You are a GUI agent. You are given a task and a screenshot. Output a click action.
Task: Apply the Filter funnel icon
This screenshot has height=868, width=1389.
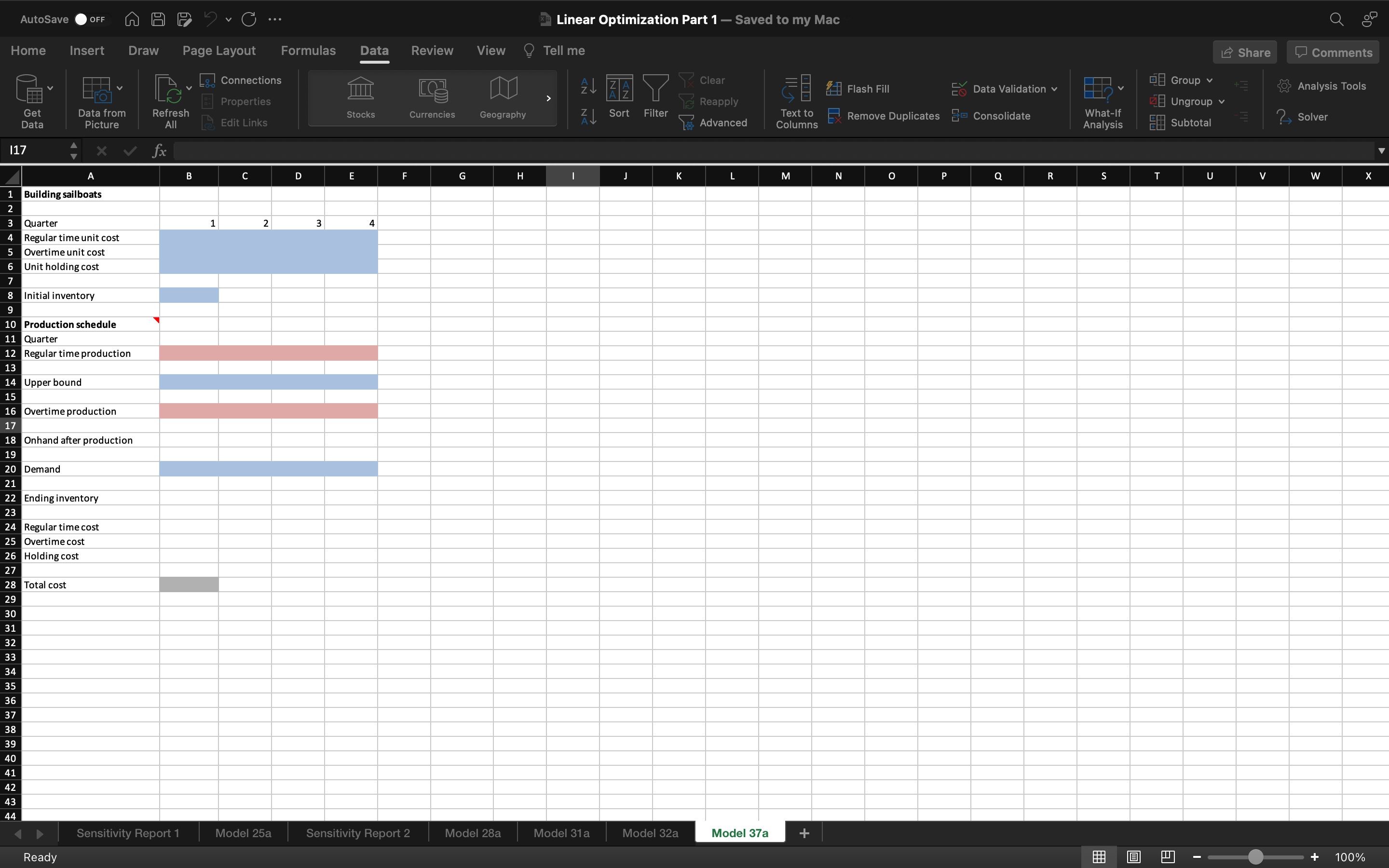click(655, 89)
